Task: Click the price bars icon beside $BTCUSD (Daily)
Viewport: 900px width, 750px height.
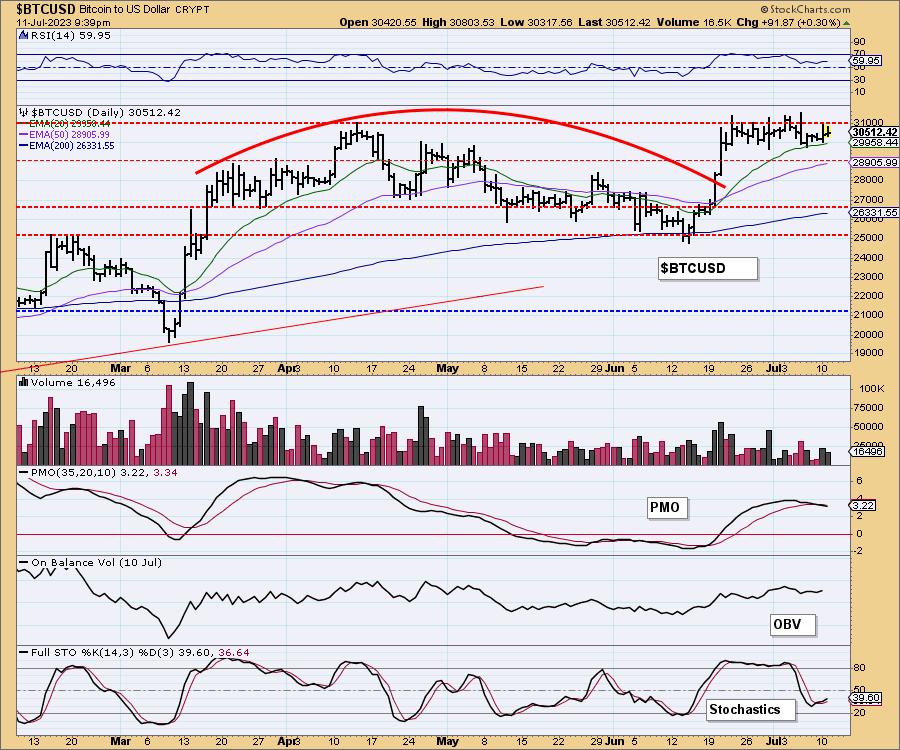Action: coord(23,112)
